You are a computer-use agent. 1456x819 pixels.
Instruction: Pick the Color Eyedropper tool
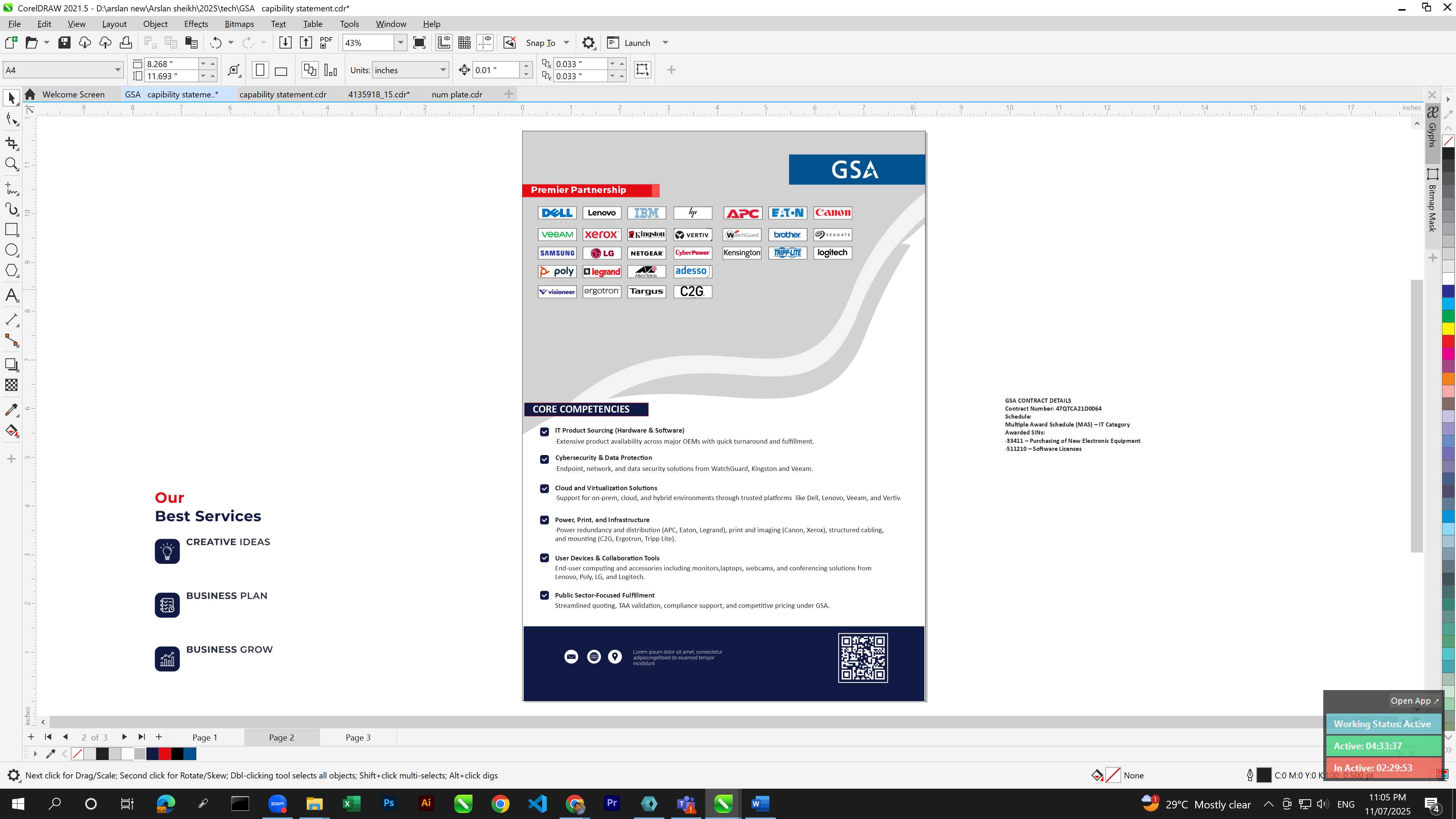(x=11, y=410)
